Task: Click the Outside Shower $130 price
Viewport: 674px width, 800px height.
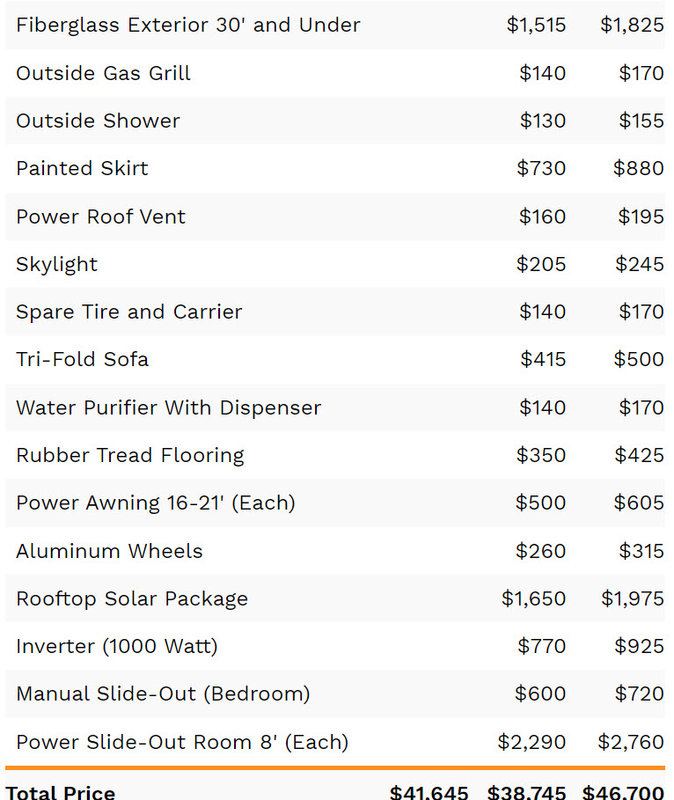Action: click(543, 121)
